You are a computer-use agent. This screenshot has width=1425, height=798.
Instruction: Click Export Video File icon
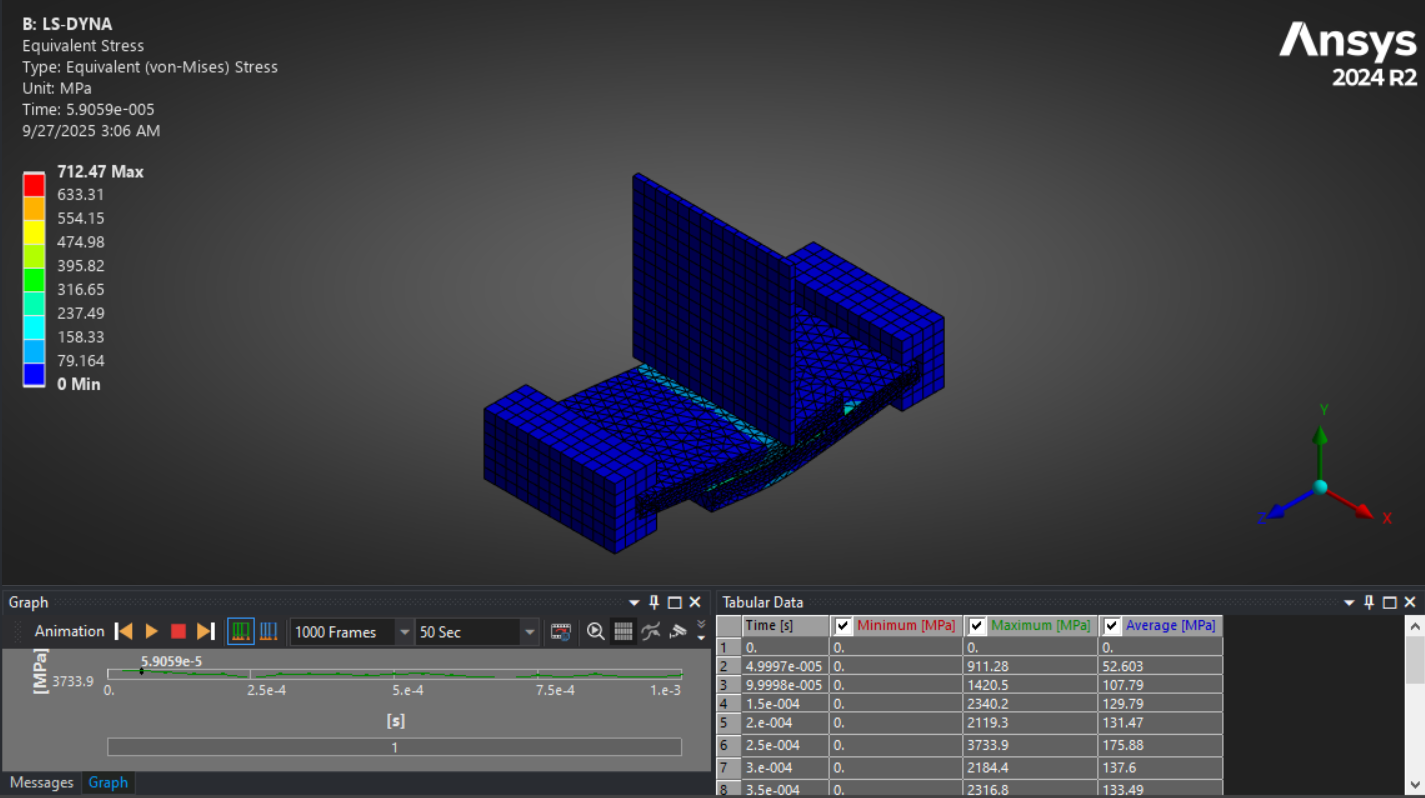tap(561, 631)
